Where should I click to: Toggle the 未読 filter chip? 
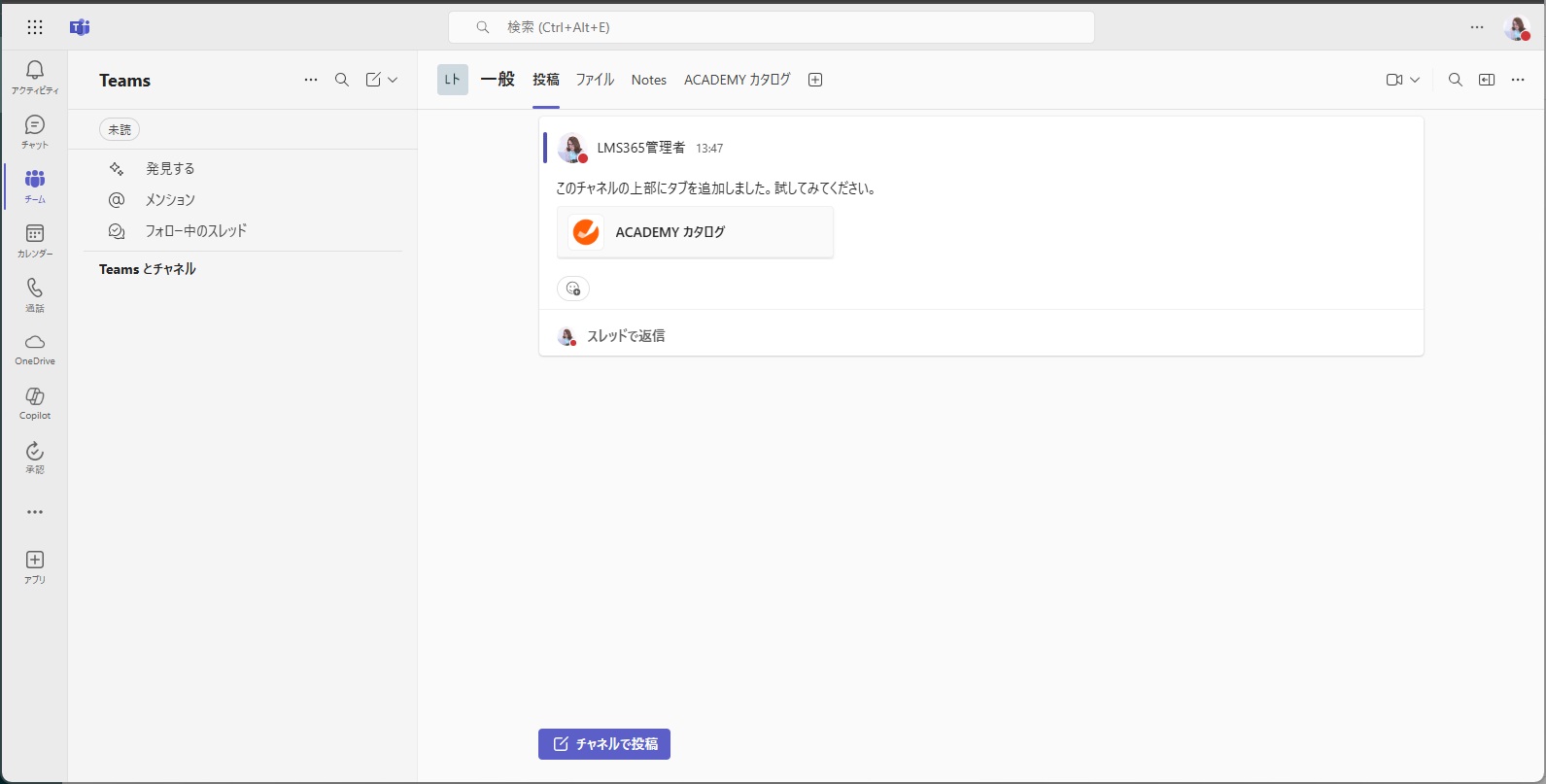point(120,129)
